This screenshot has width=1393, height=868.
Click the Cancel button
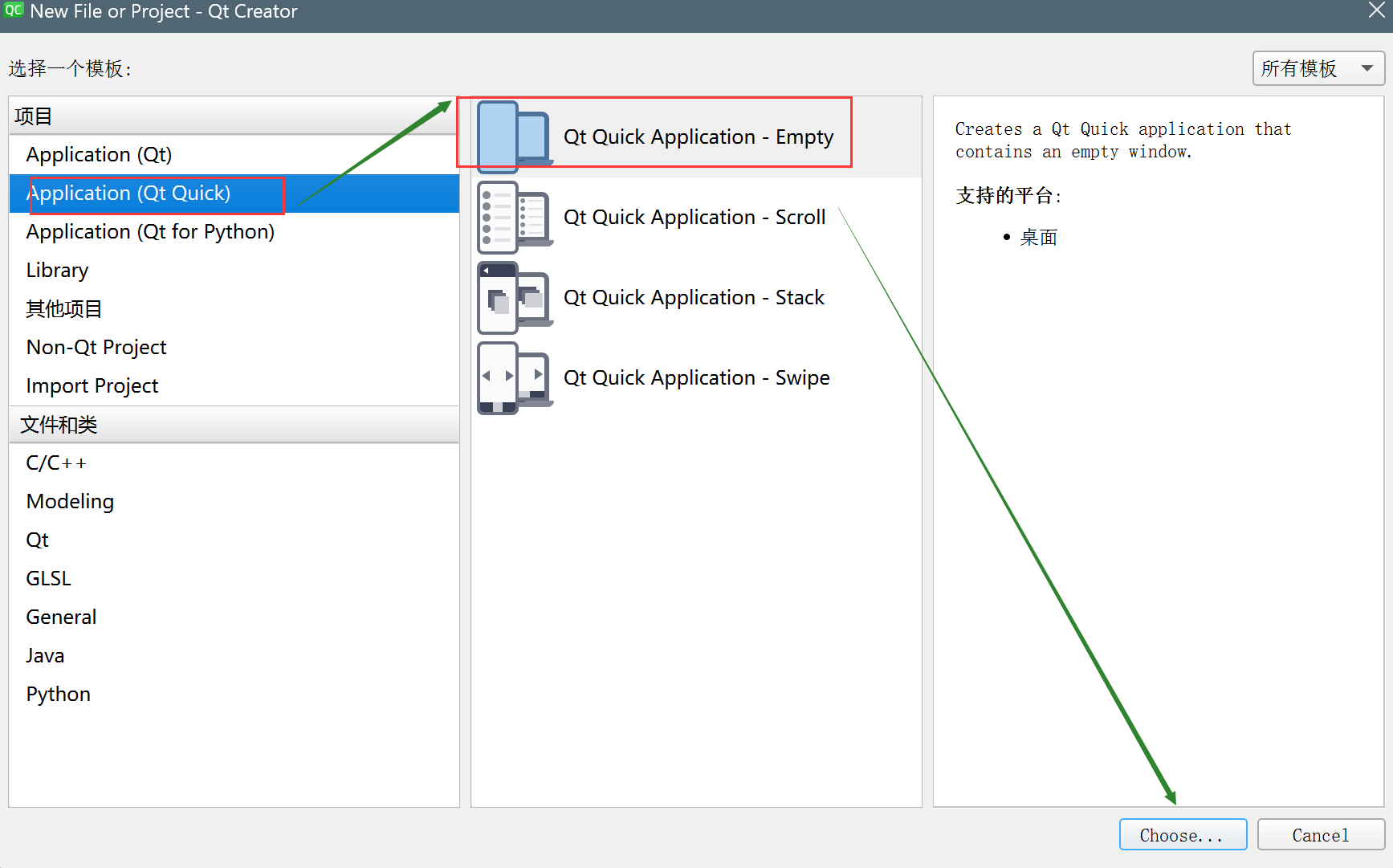[1321, 835]
